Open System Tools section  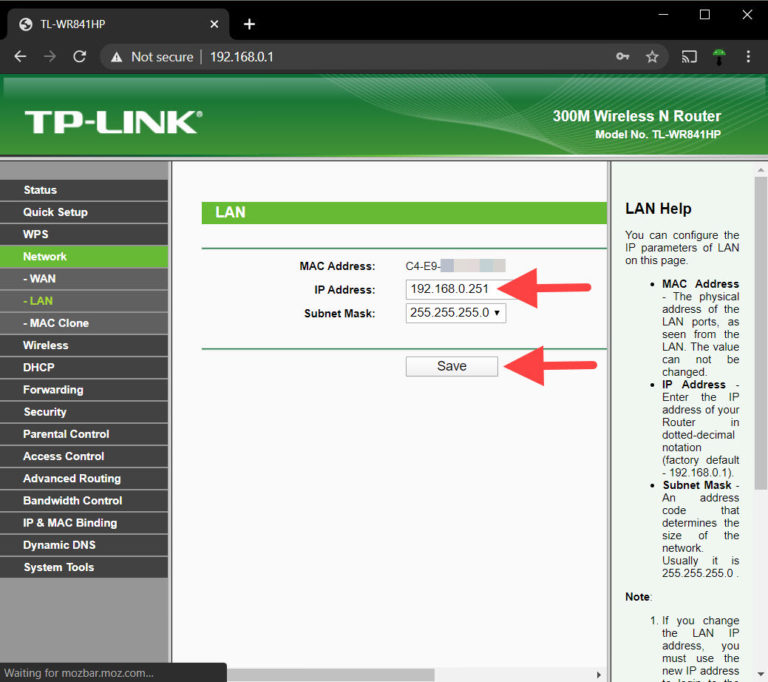[84, 567]
